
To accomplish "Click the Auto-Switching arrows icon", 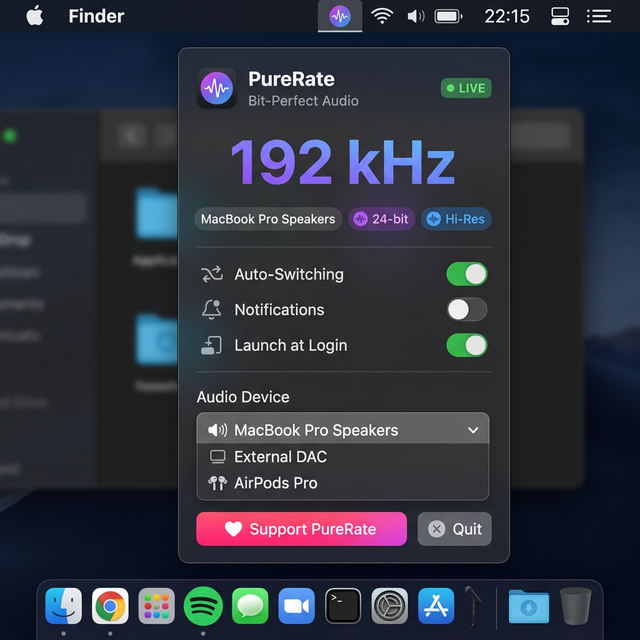I will click(212, 274).
